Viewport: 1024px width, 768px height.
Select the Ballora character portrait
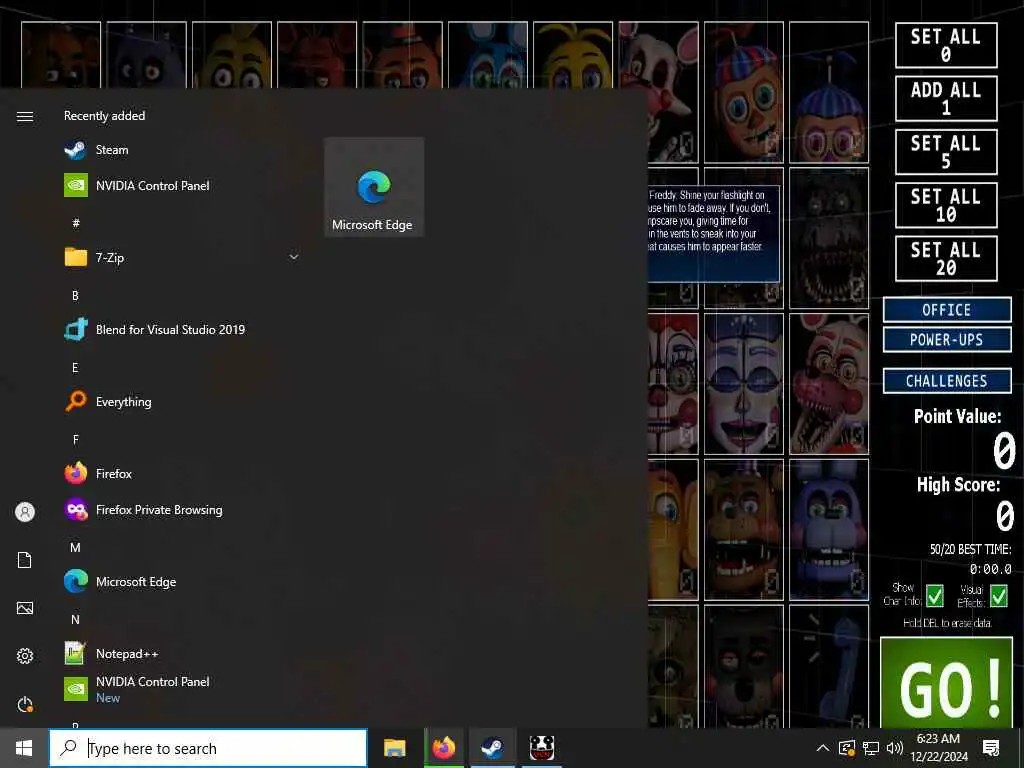click(744, 384)
